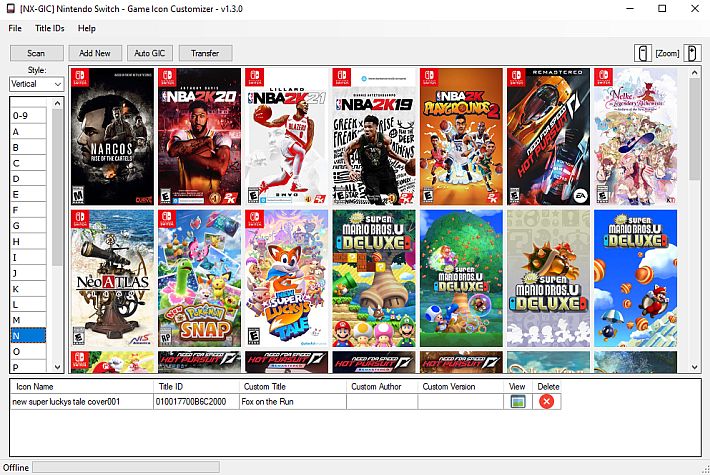Click the 'new super luckys tale cover001' cell
The height and width of the screenshot is (475, 710).
pos(82,402)
